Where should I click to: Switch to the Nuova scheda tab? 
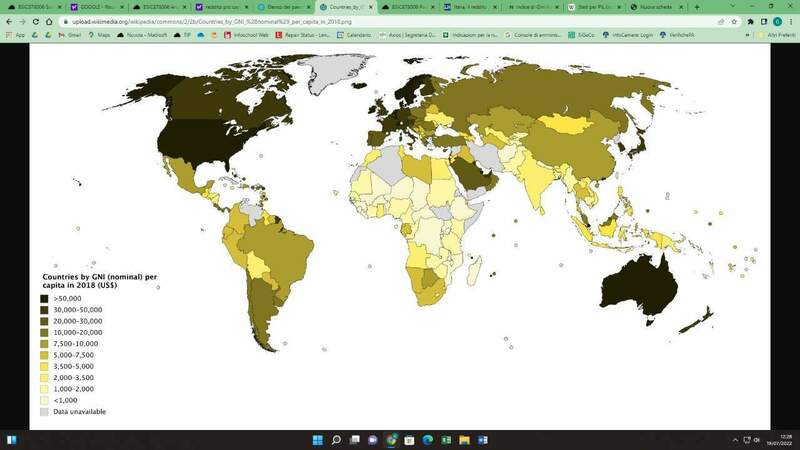655,7
